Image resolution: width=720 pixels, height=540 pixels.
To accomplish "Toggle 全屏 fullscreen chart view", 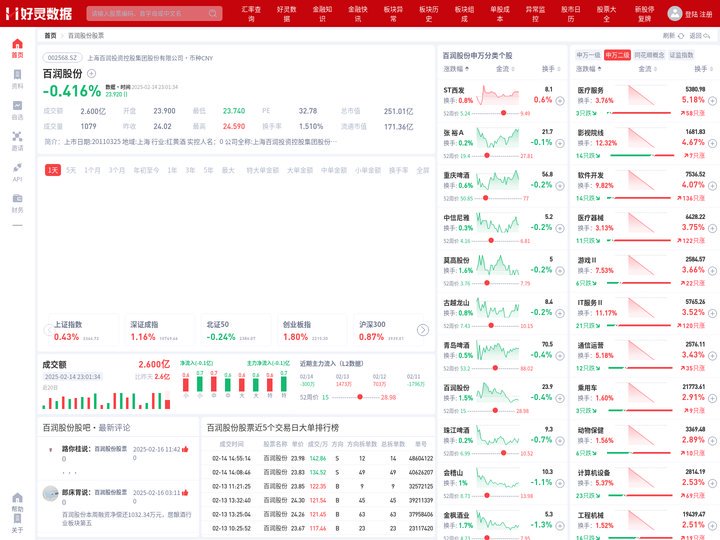I will (x=423, y=170).
